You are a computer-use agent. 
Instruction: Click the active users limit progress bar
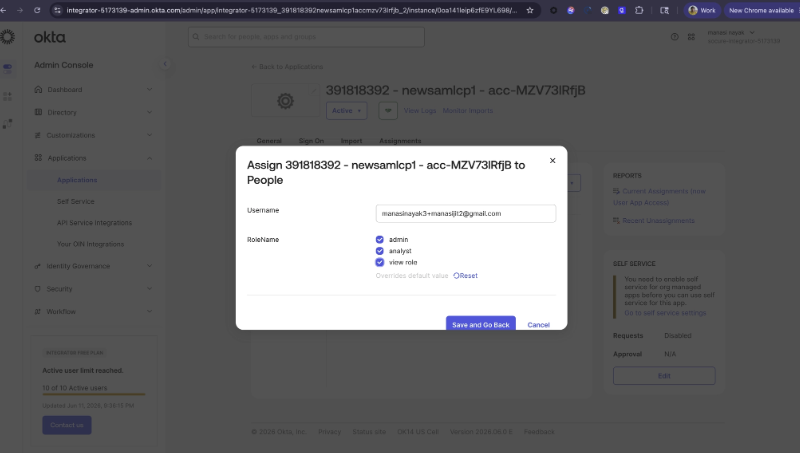click(x=94, y=394)
